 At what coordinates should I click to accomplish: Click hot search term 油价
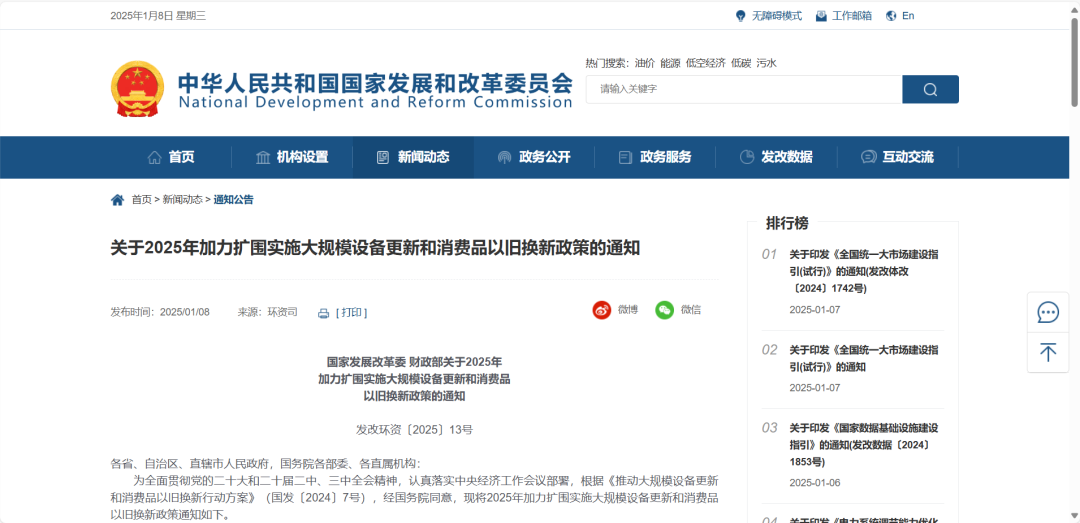[x=645, y=63]
